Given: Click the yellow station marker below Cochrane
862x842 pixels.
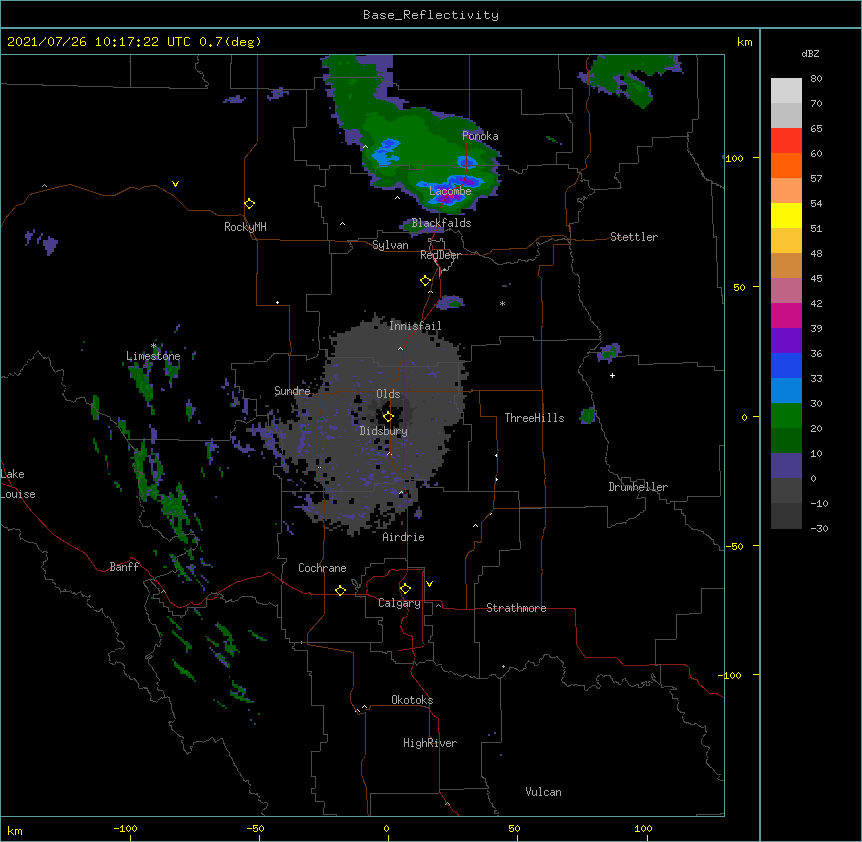Looking at the screenshot, I should [x=340, y=590].
